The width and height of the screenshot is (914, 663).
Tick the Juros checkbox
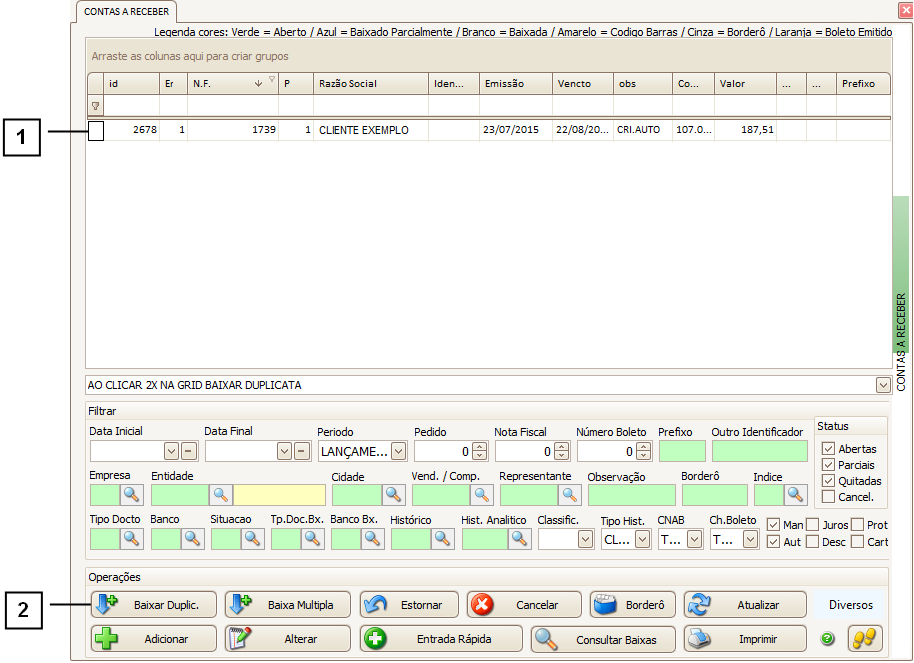pos(813,525)
